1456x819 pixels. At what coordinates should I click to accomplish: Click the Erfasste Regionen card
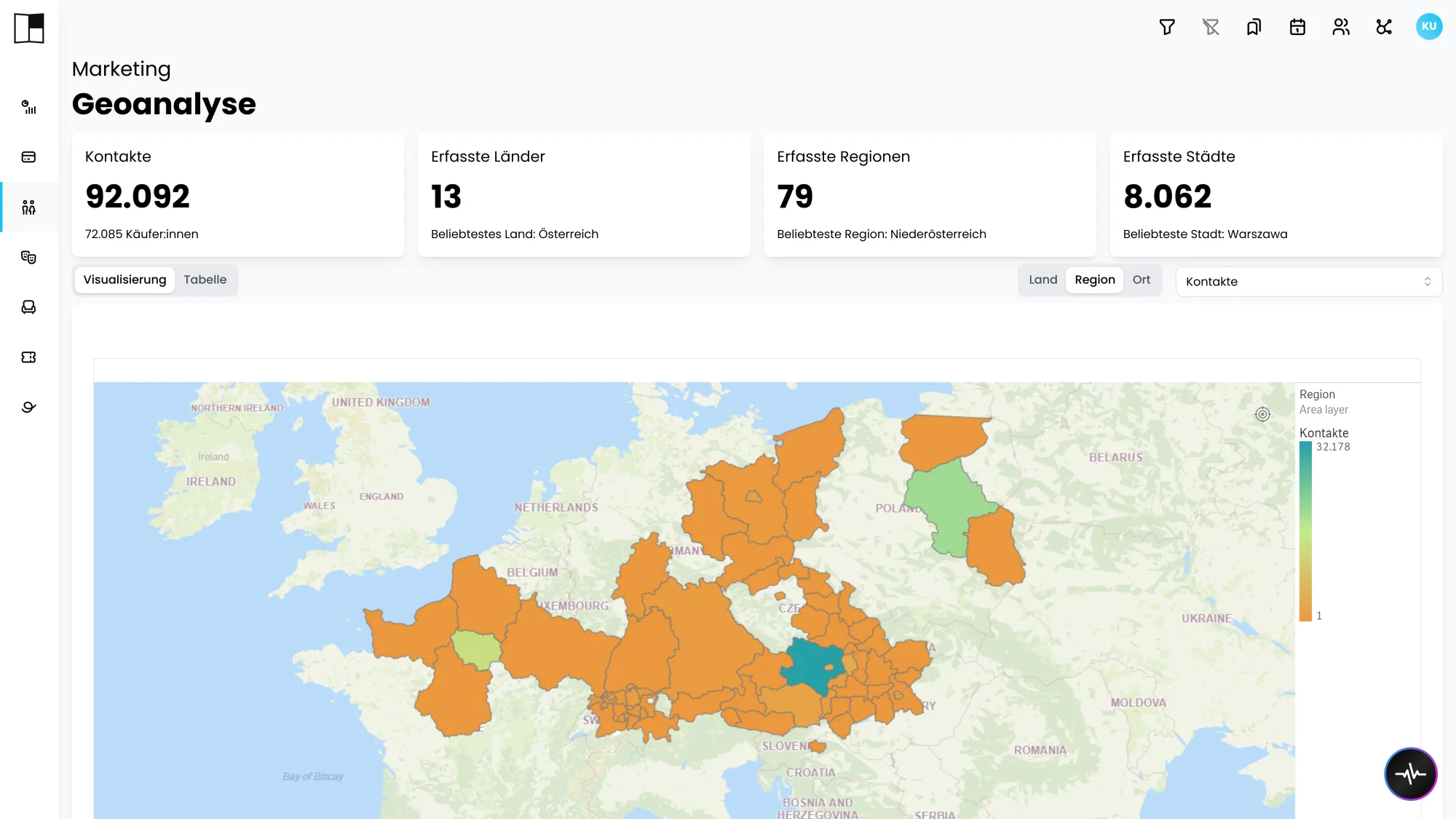(930, 194)
